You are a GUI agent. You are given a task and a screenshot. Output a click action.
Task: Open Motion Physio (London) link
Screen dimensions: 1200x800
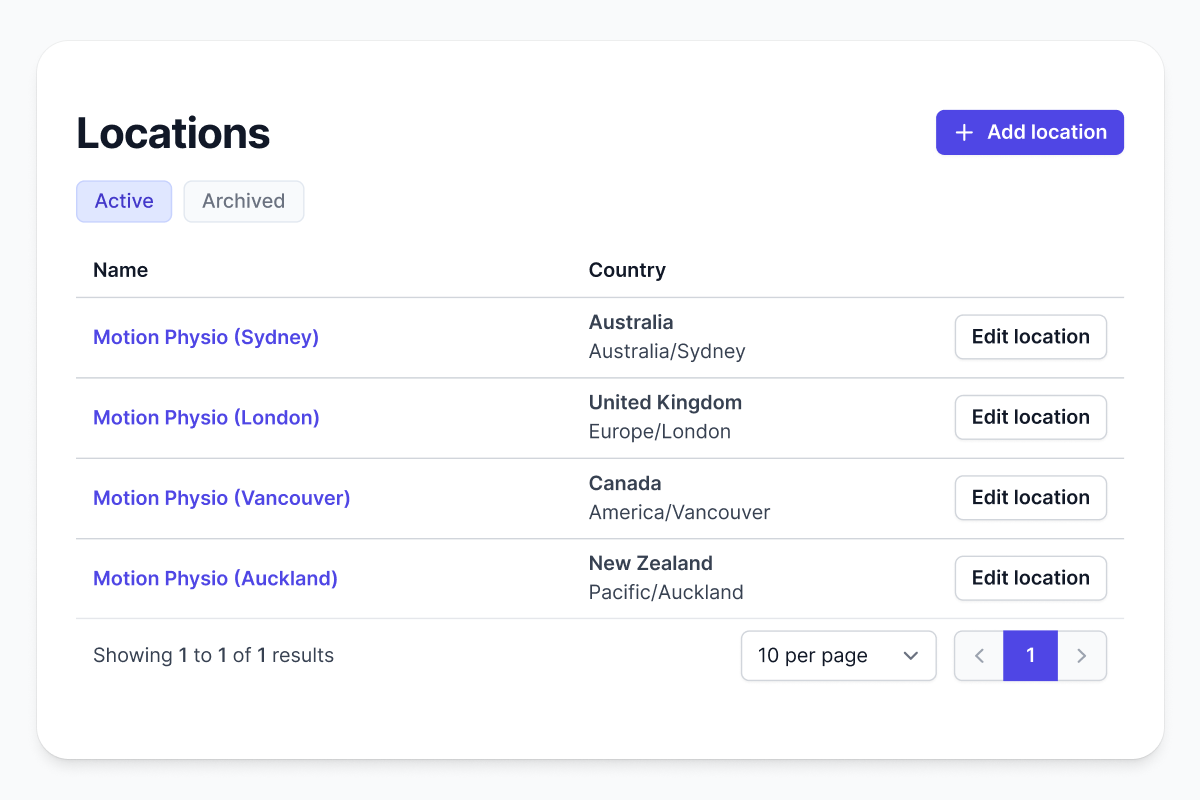tap(206, 418)
